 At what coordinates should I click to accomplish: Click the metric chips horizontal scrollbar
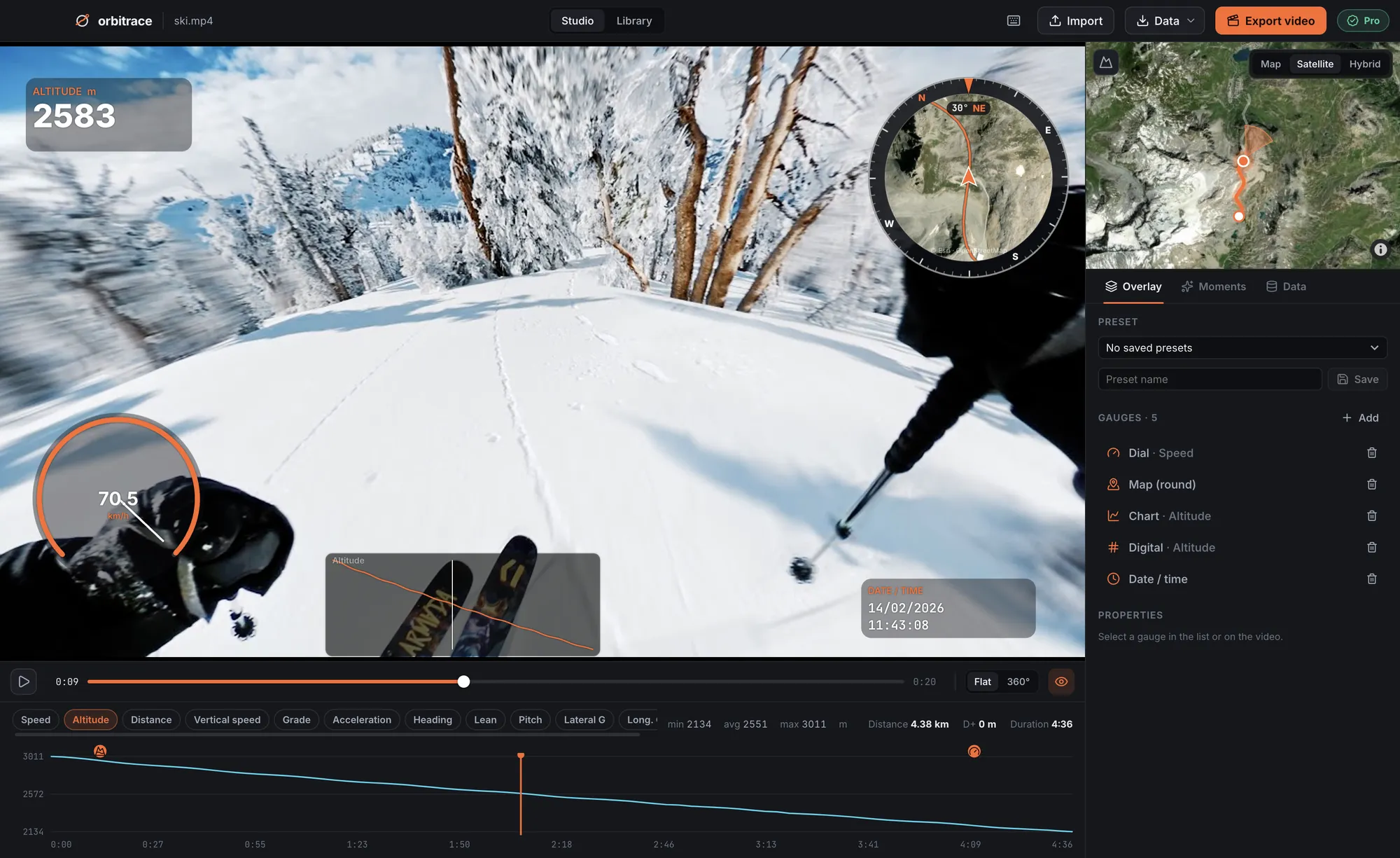click(327, 735)
